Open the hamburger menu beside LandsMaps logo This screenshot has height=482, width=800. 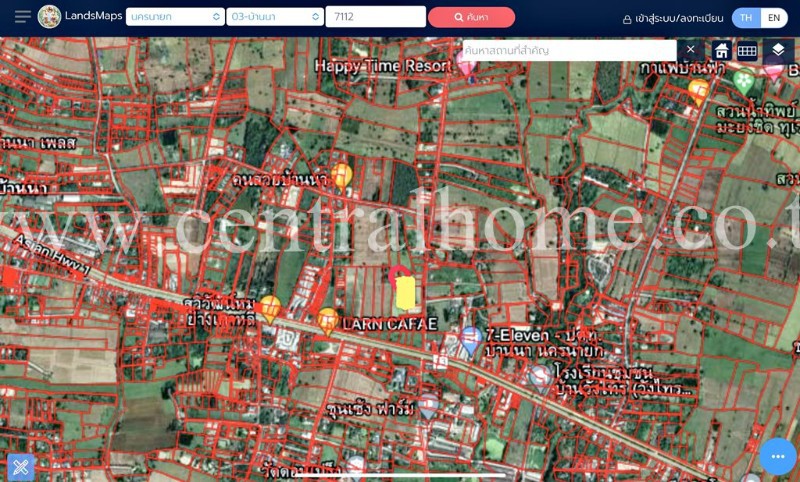click(22, 17)
